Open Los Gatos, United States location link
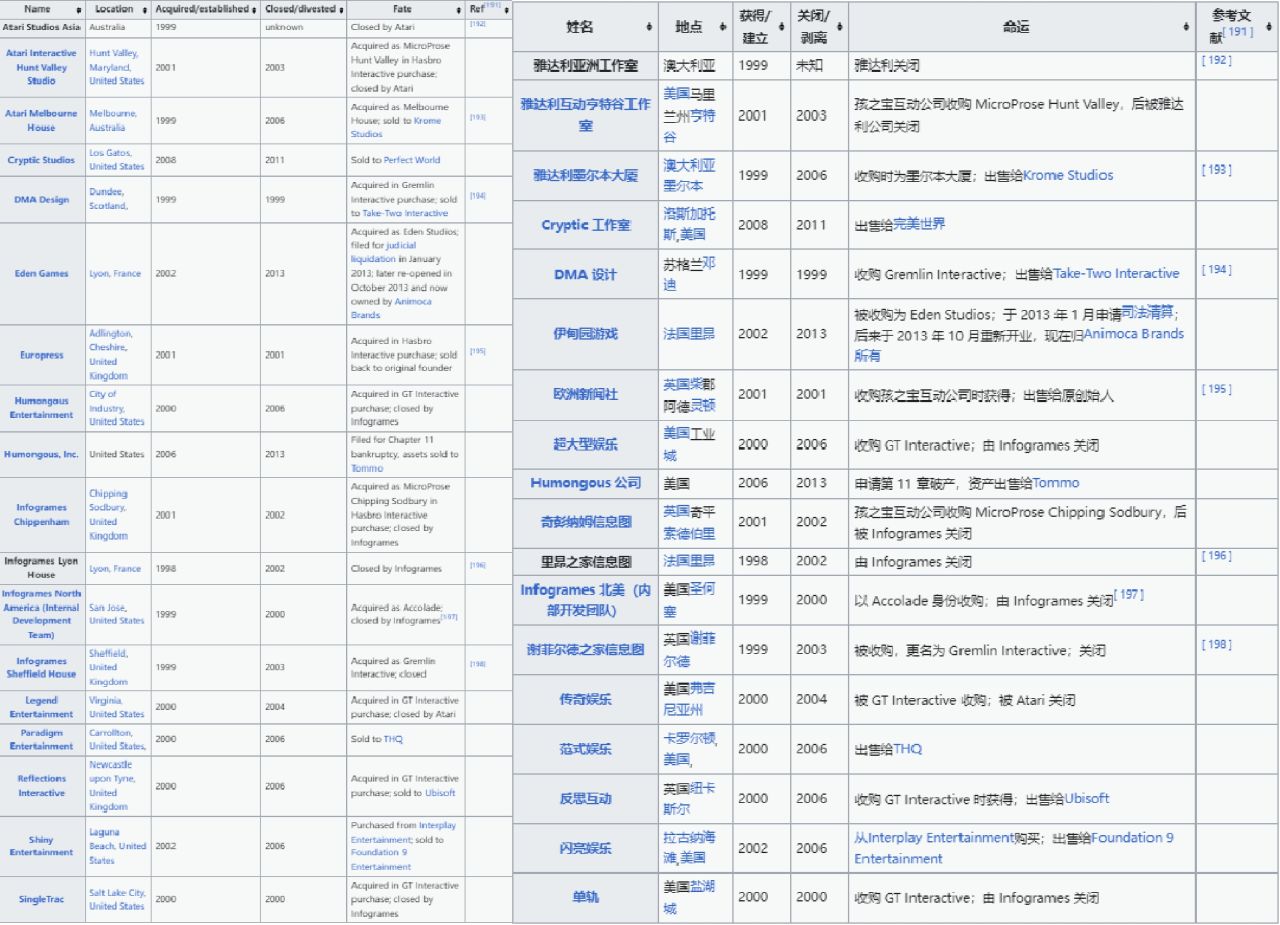 pyautogui.click(x=116, y=160)
